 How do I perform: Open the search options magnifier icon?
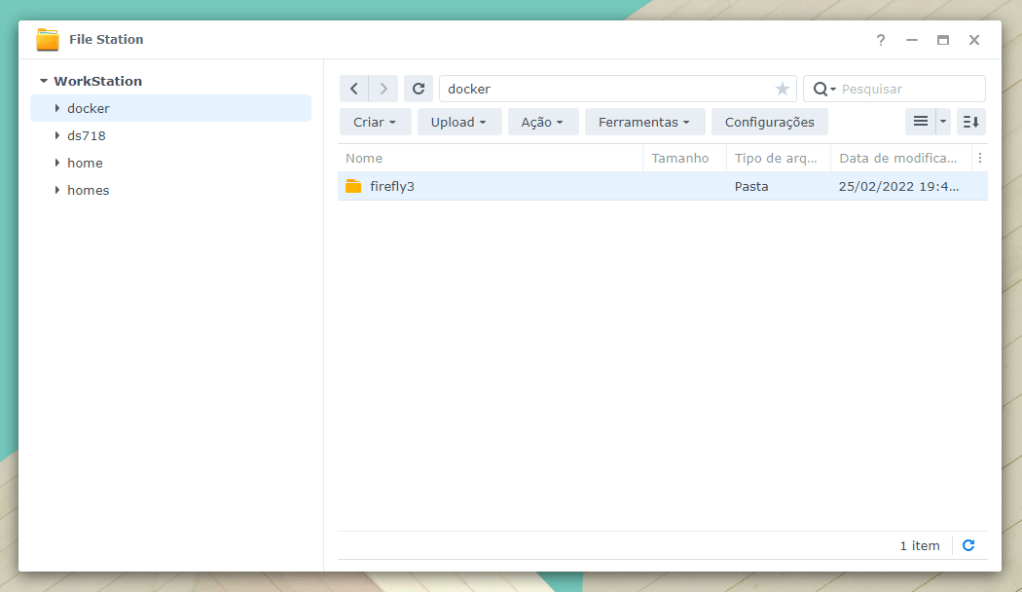point(823,89)
